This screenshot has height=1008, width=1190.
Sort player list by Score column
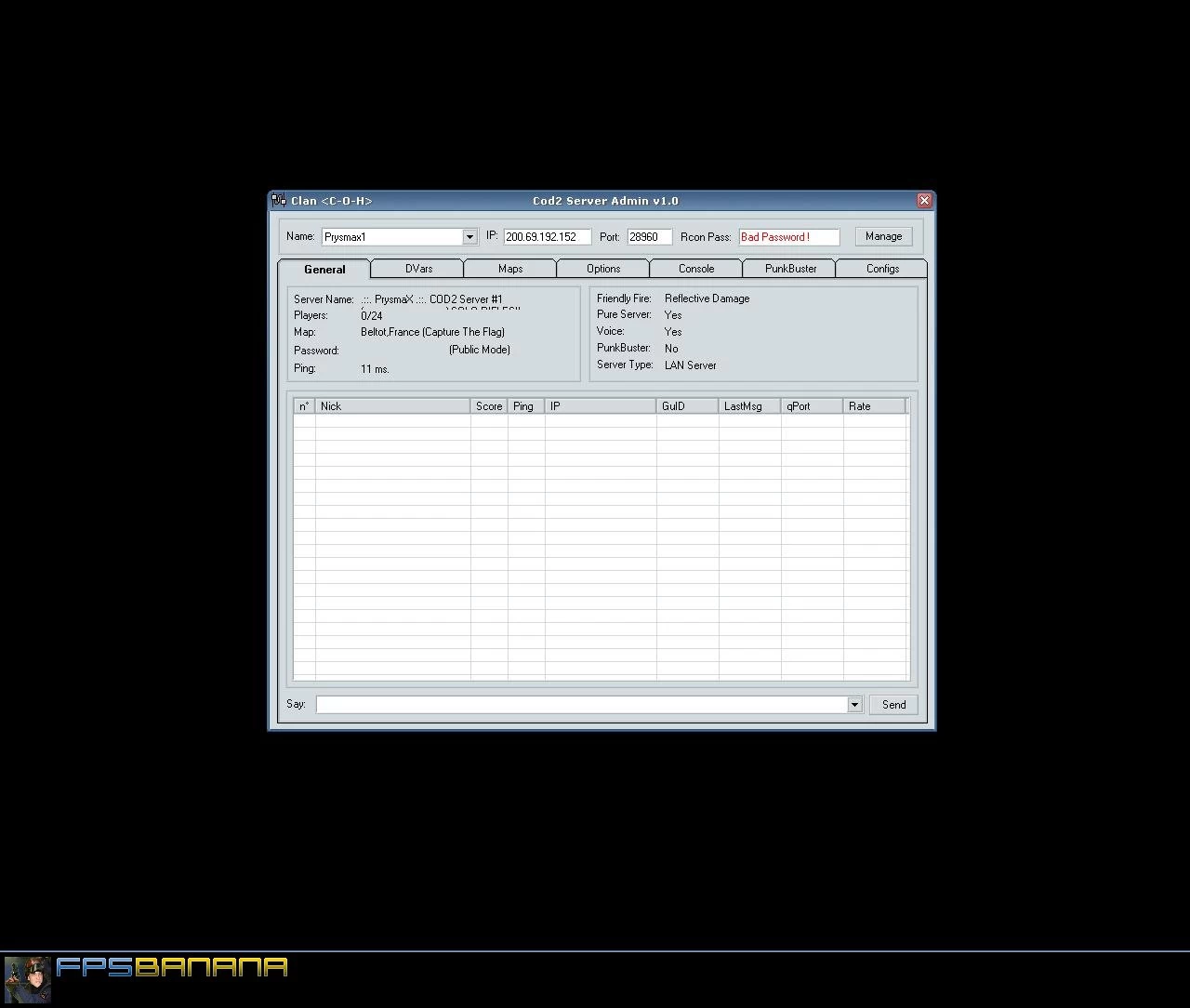click(x=489, y=406)
